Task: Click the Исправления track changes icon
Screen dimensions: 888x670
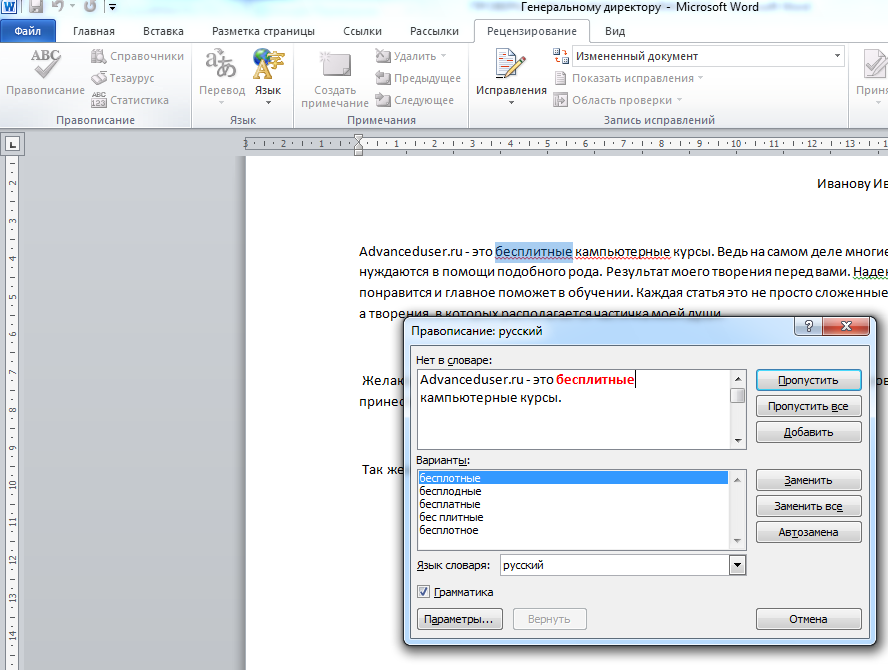Action: (511, 63)
